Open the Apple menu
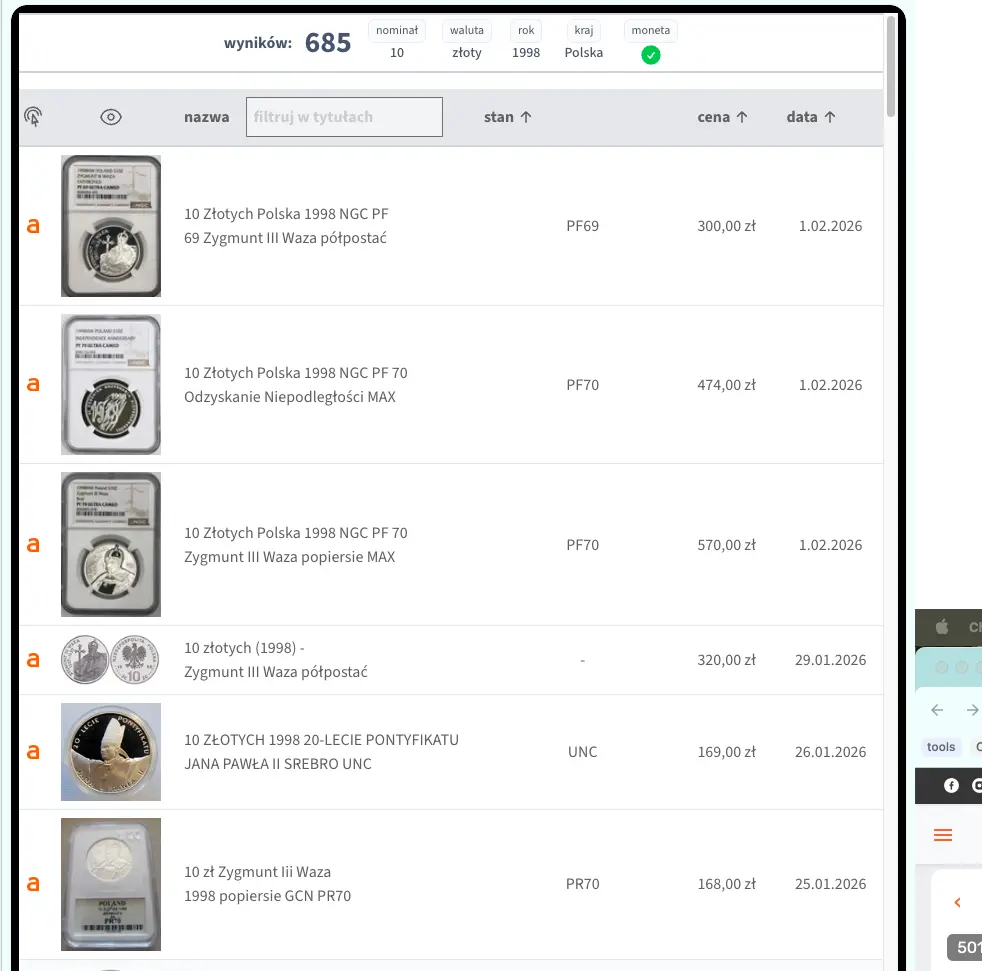982x971 pixels. [941, 627]
